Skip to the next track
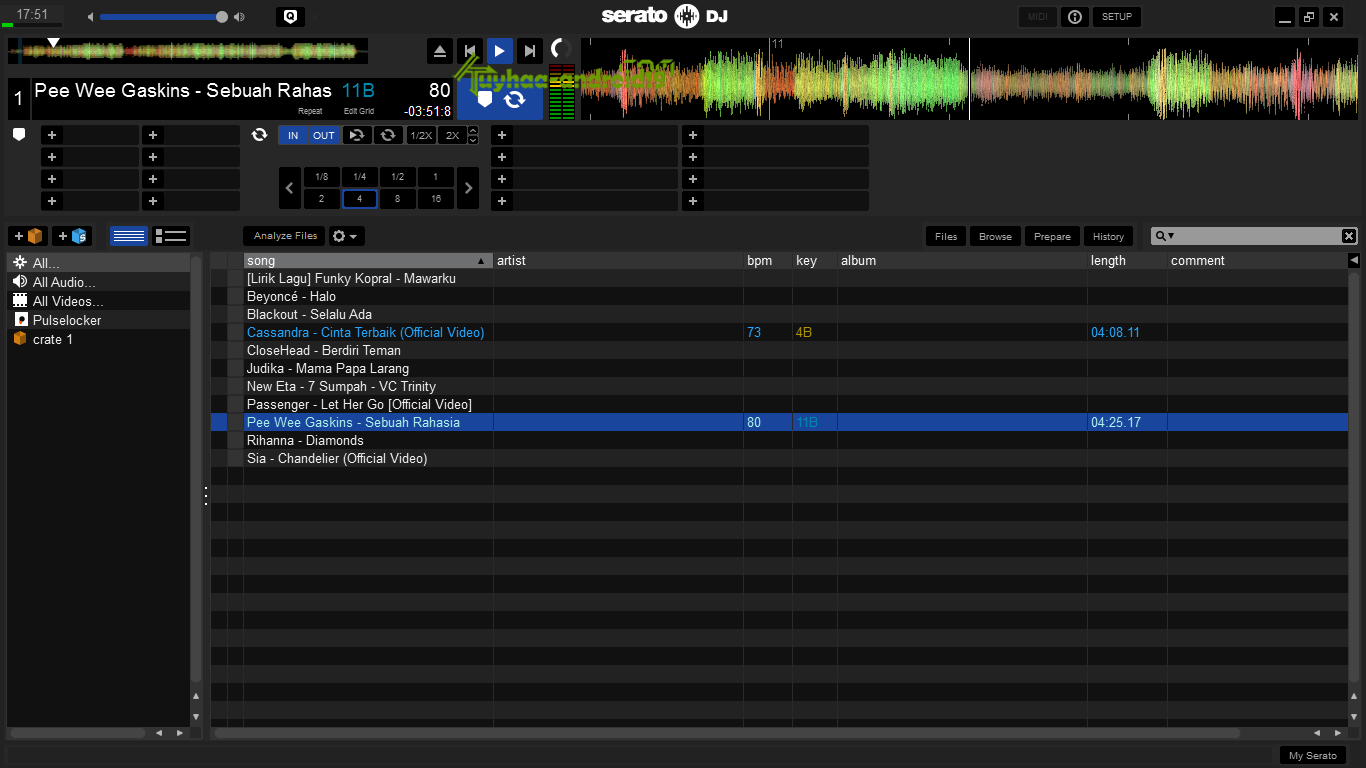This screenshot has width=1366, height=768. coord(530,51)
